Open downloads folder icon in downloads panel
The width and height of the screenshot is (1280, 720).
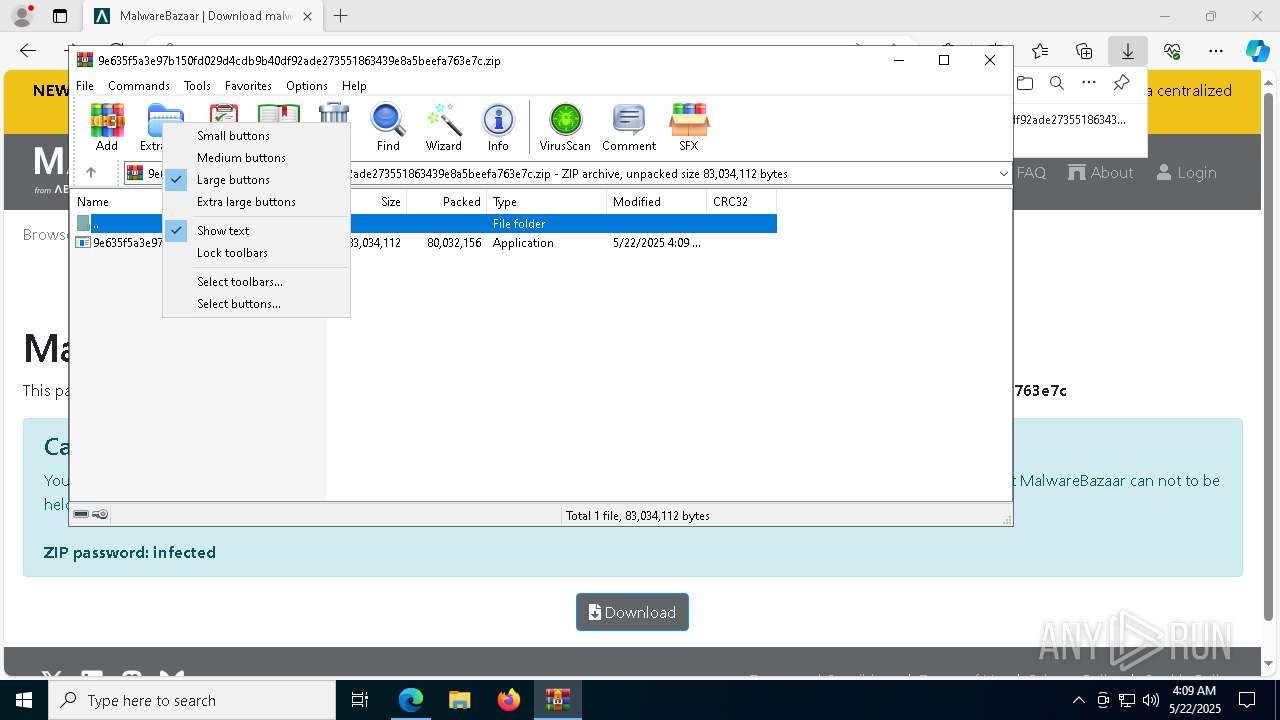click(1025, 83)
